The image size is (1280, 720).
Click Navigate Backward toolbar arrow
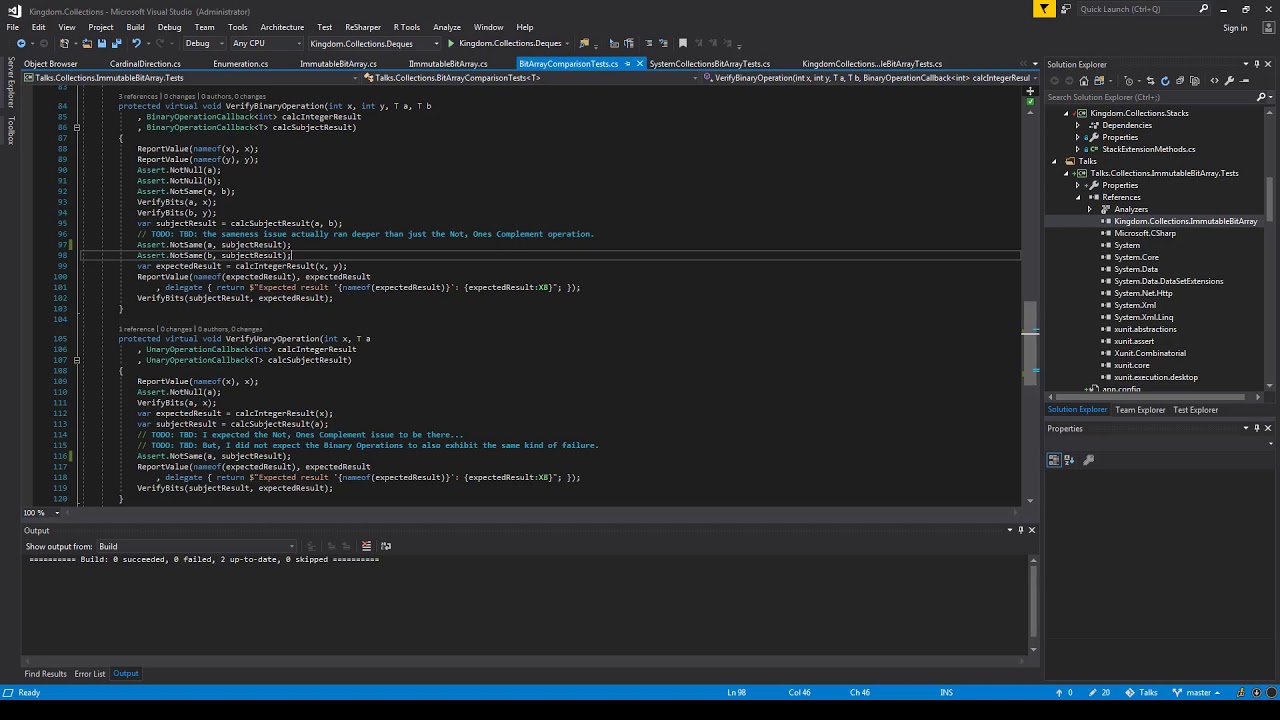coord(21,43)
